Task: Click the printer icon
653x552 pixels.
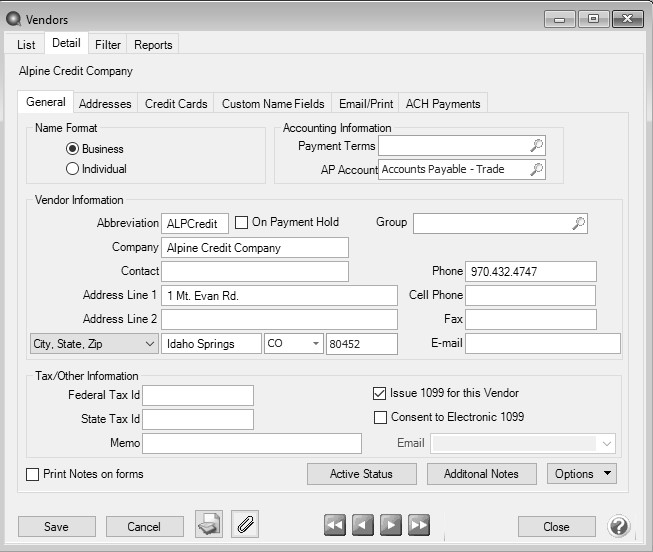Action: coord(209,524)
